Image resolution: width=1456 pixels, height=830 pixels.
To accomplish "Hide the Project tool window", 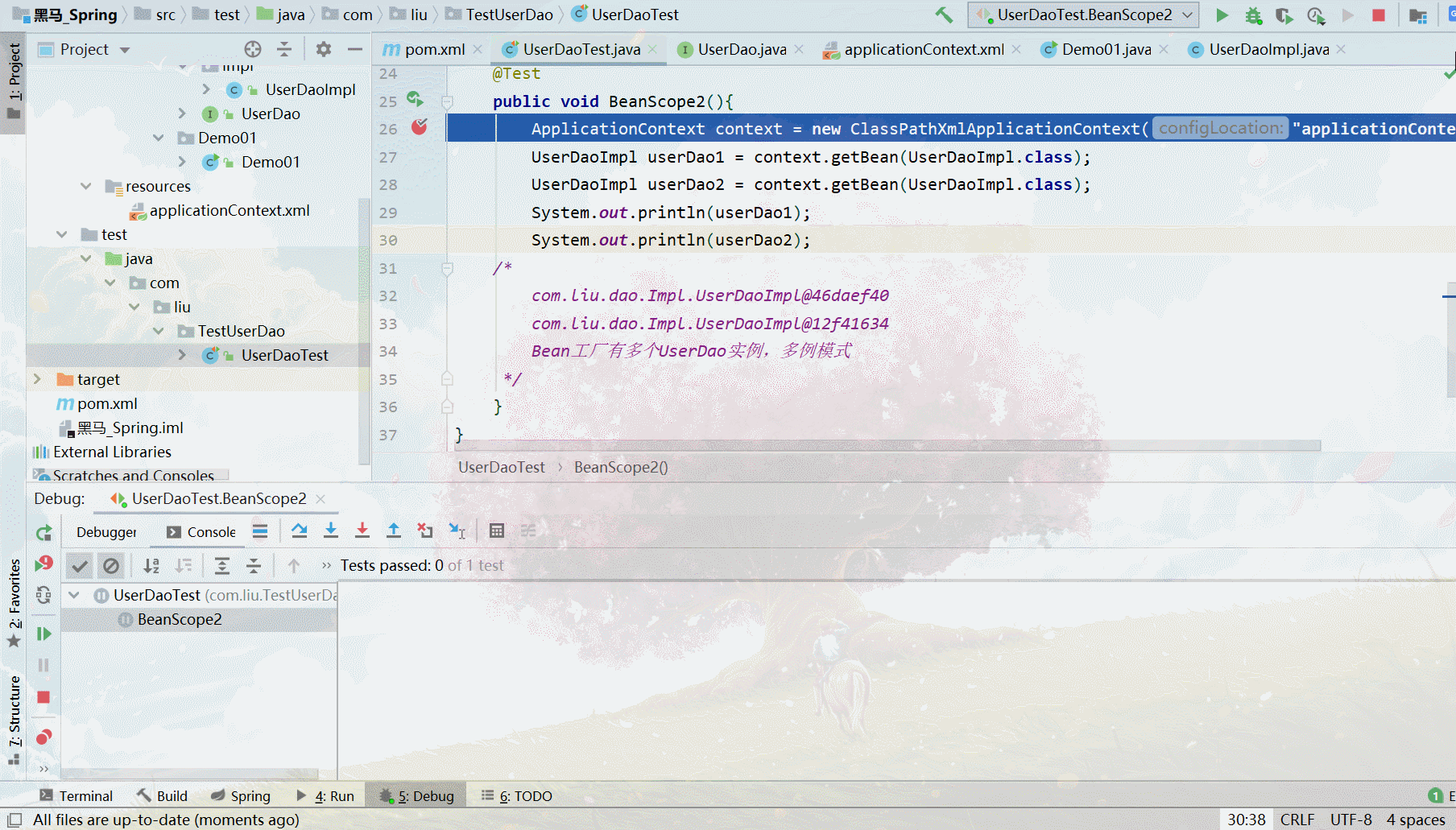I will [x=355, y=49].
